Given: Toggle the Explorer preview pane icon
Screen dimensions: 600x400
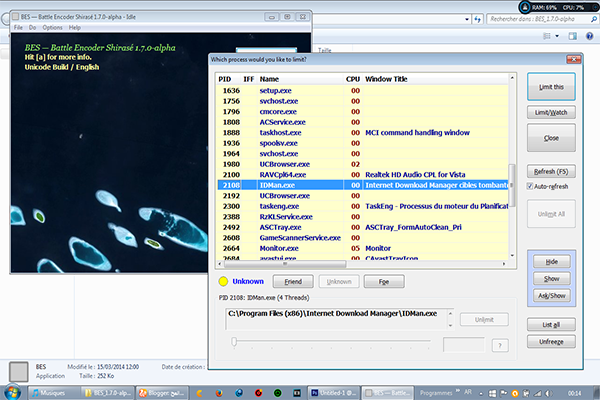Looking at the screenshot, I should click(x=572, y=36).
